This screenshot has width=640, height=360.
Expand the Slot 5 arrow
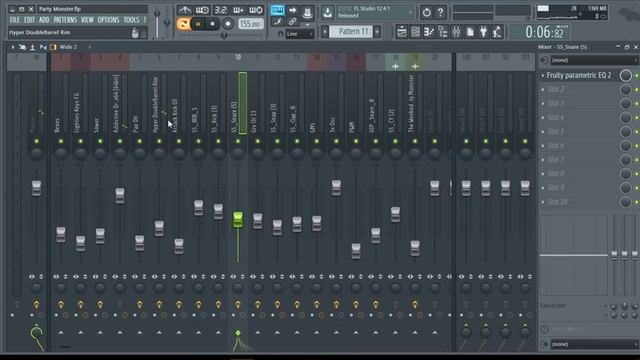(543, 132)
